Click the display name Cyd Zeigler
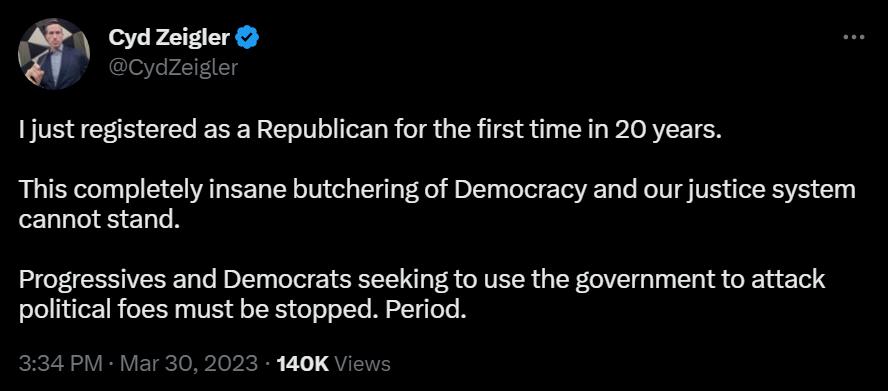 pyautogui.click(x=170, y=38)
